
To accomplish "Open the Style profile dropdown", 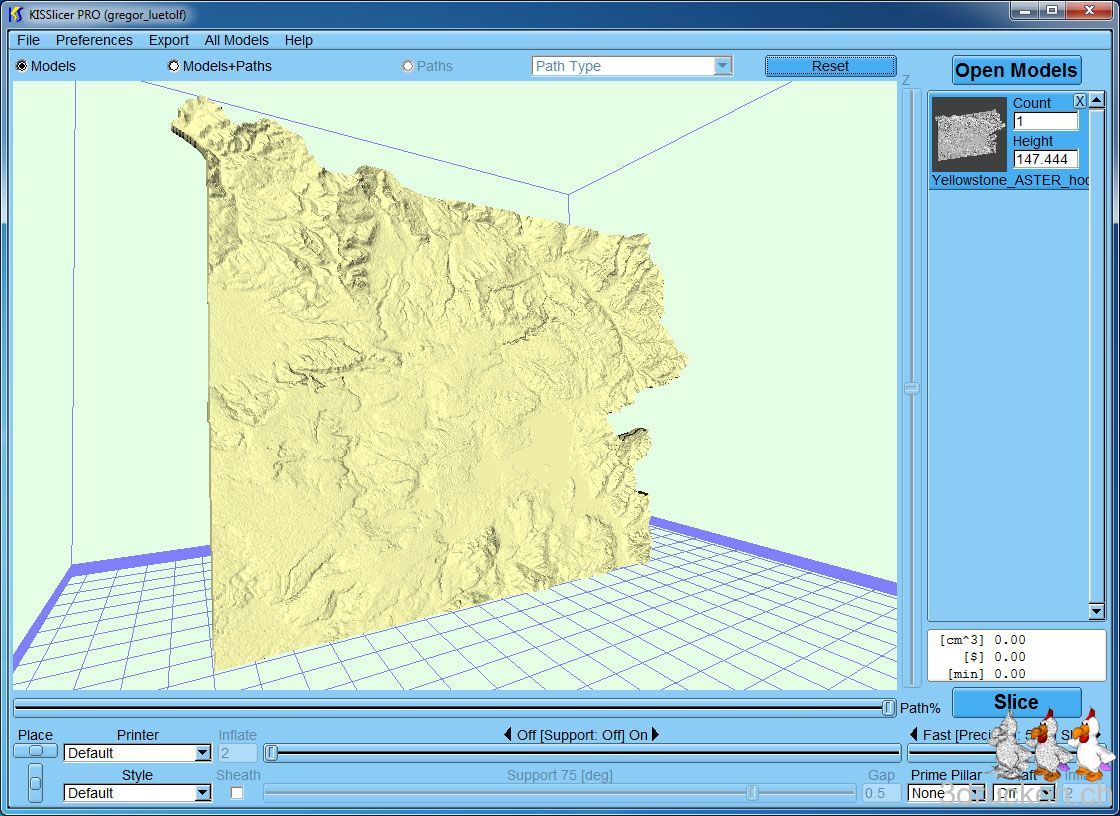I will point(202,793).
